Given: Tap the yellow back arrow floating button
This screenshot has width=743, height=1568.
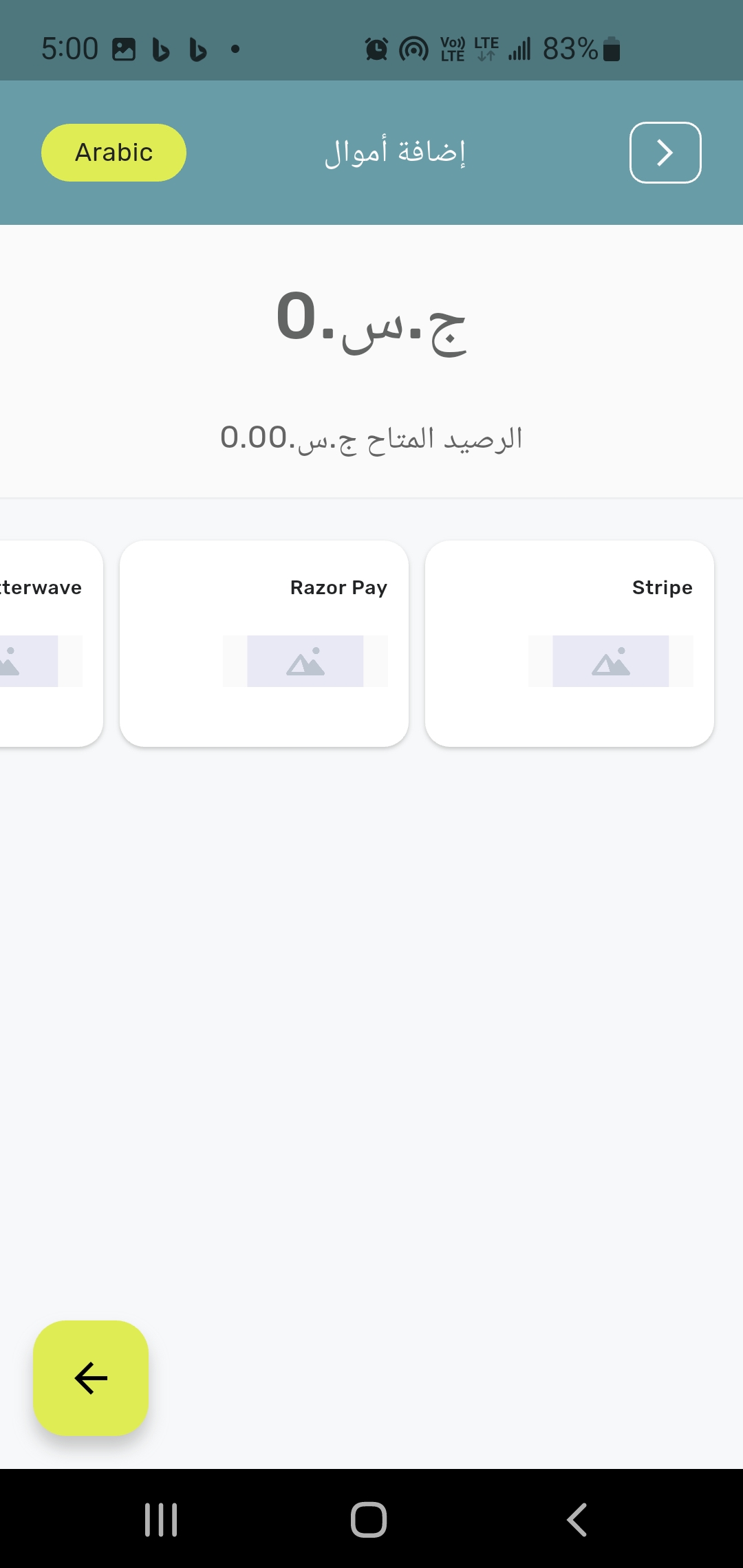Looking at the screenshot, I should click(x=91, y=1378).
